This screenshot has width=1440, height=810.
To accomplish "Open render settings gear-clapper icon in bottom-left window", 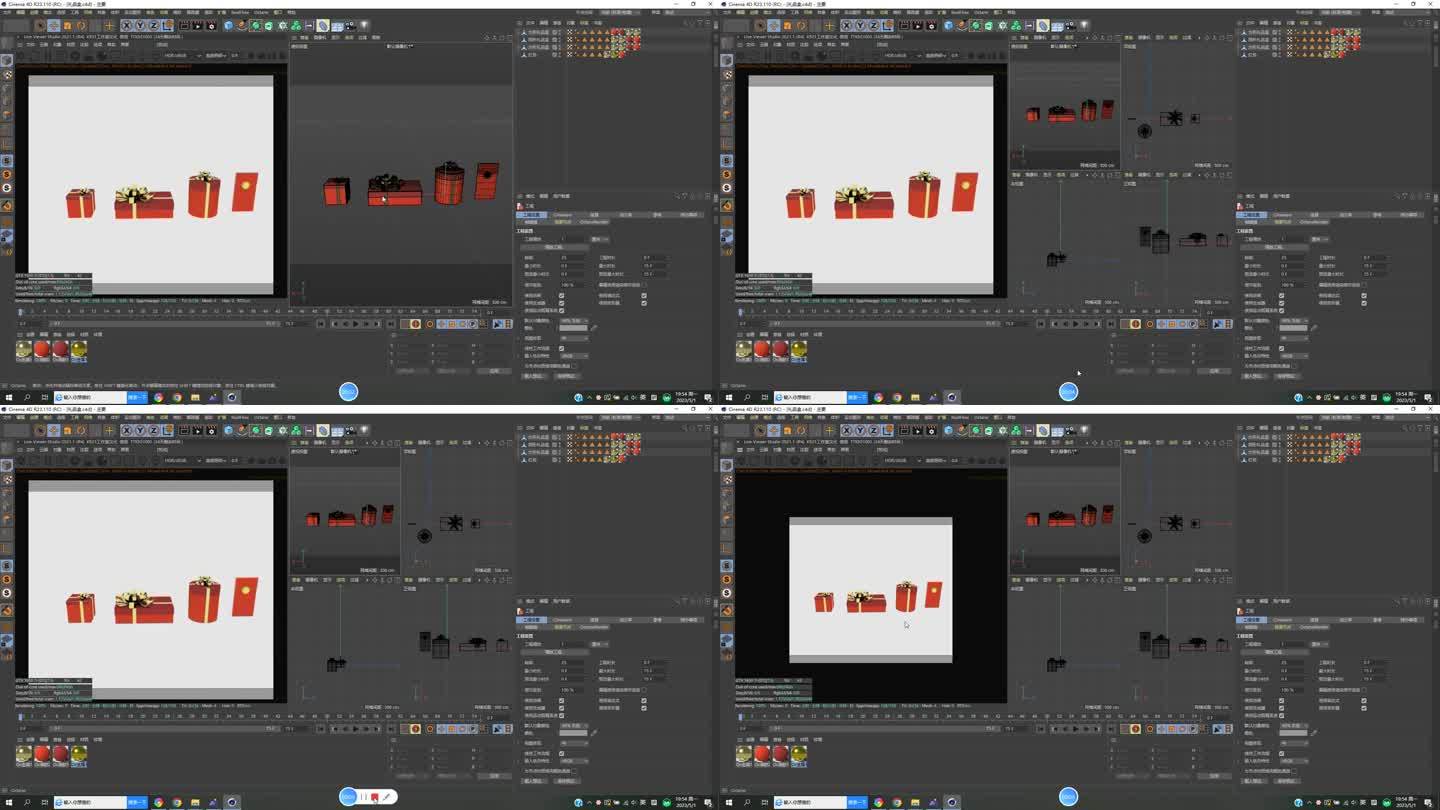I will pos(211,431).
